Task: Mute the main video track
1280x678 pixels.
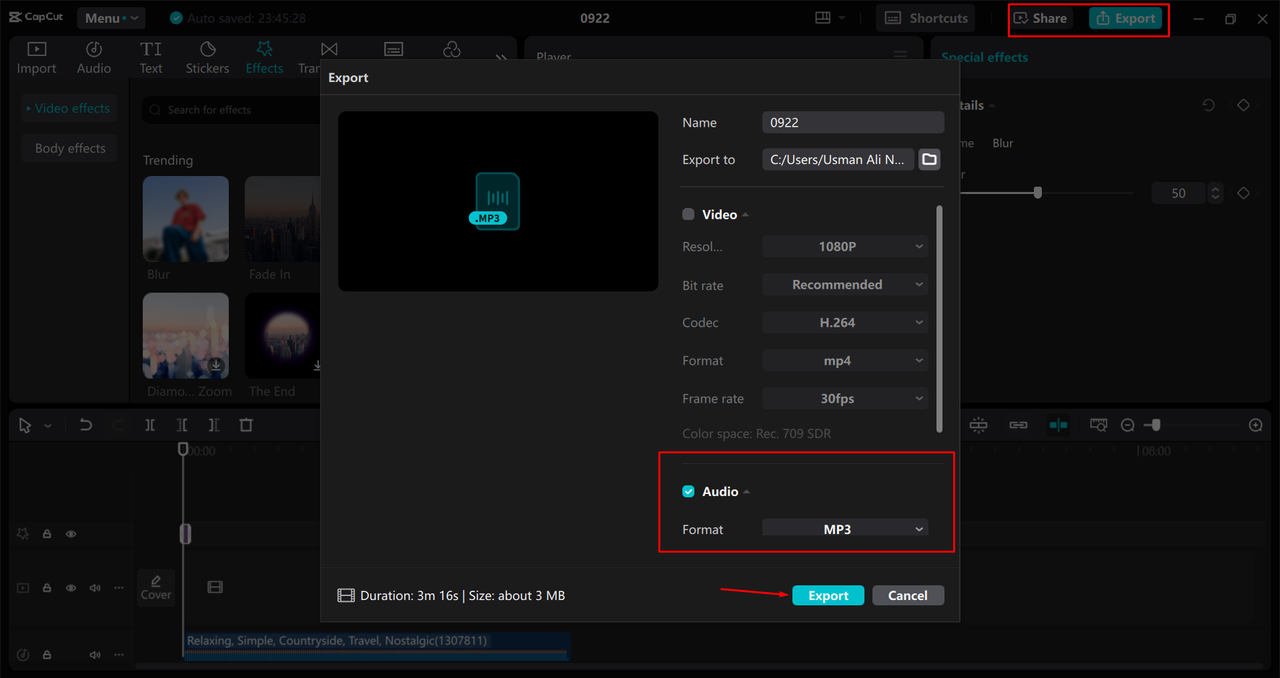Action: (95, 588)
